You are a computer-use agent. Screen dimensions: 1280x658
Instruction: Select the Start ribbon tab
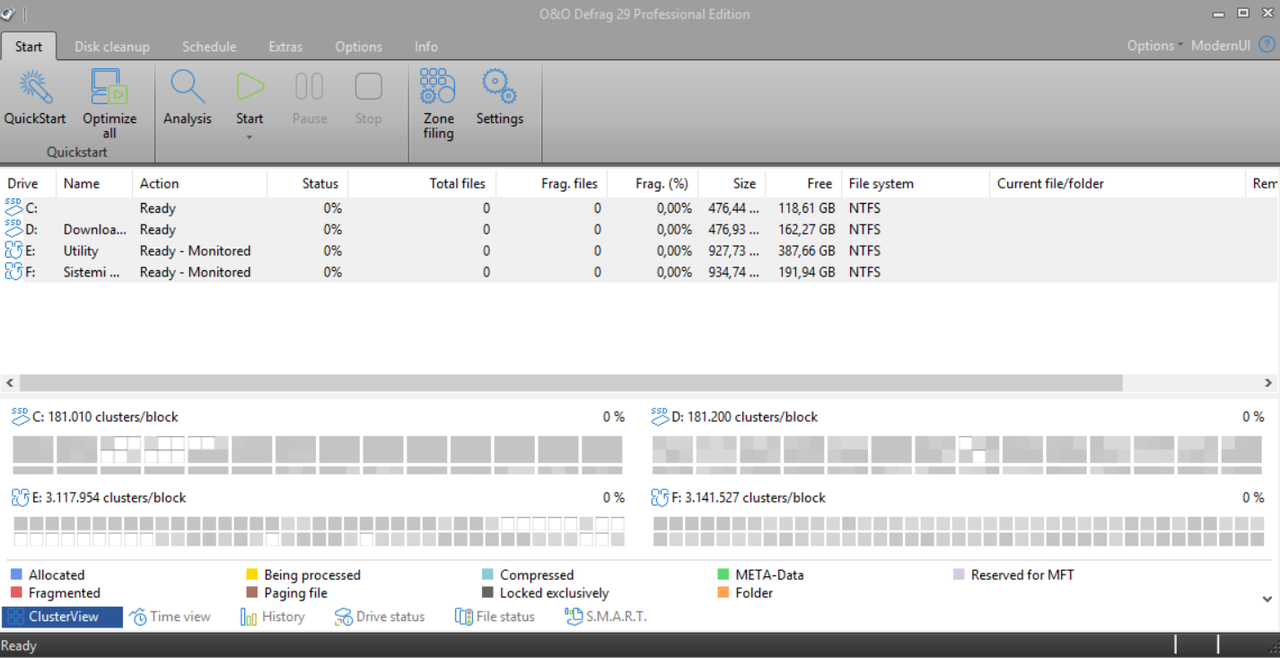coord(29,47)
